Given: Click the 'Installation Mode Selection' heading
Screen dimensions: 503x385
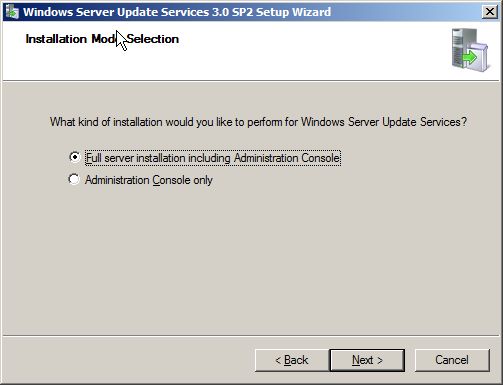Looking at the screenshot, I should [x=102, y=39].
